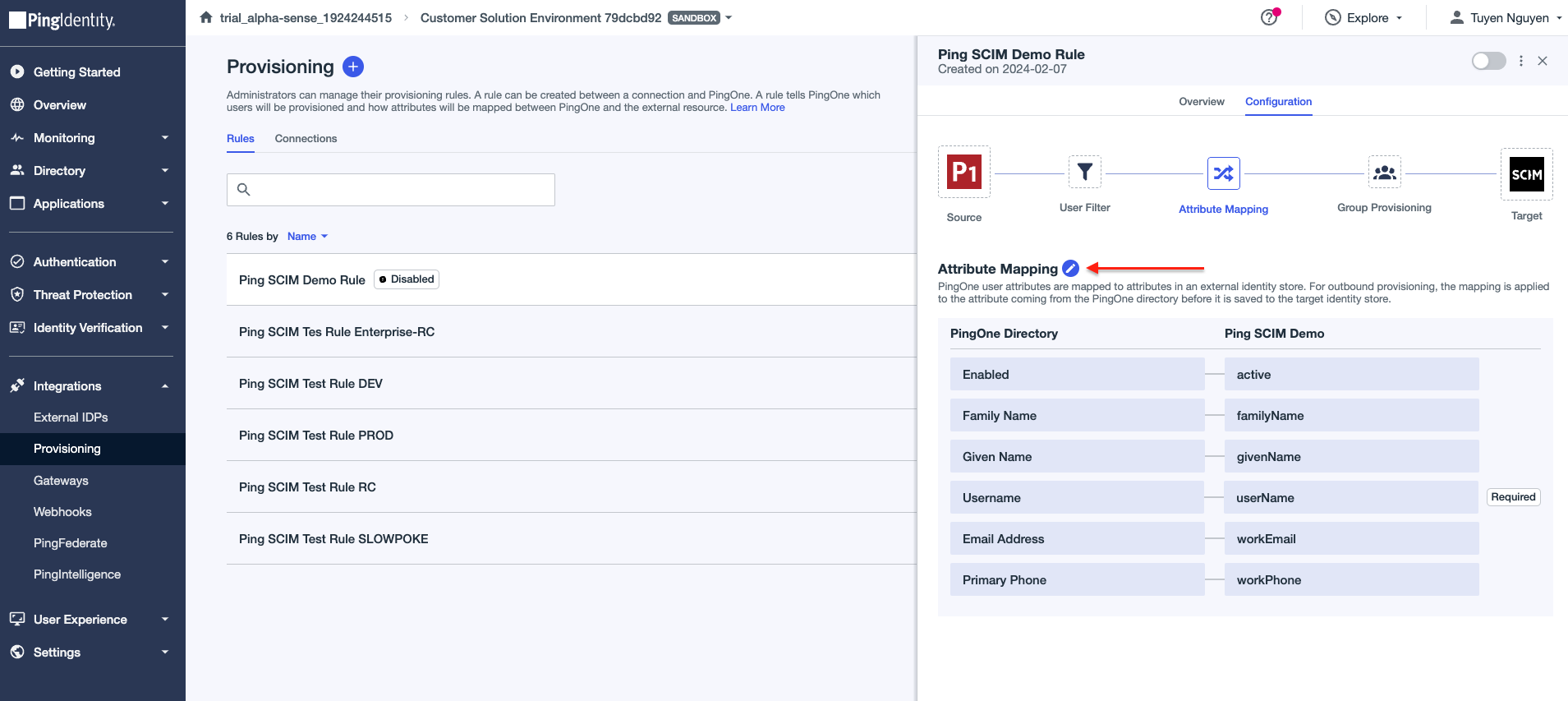
Task: Expand the Threat Protection menu arrow
Action: pos(165,295)
